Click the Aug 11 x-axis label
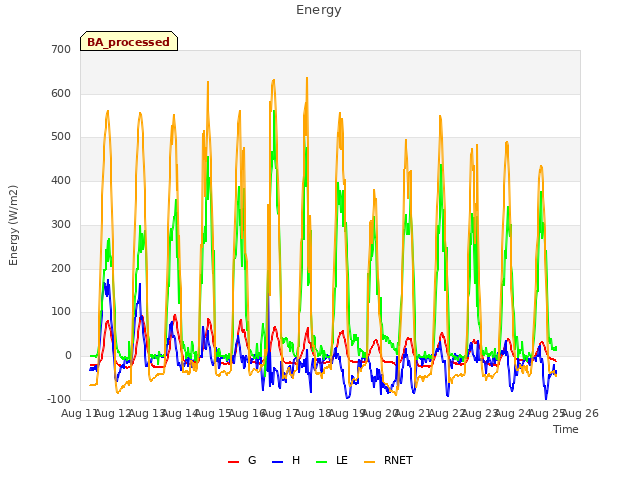The height and width of the screenshot is (480, 640). [79, 413]
